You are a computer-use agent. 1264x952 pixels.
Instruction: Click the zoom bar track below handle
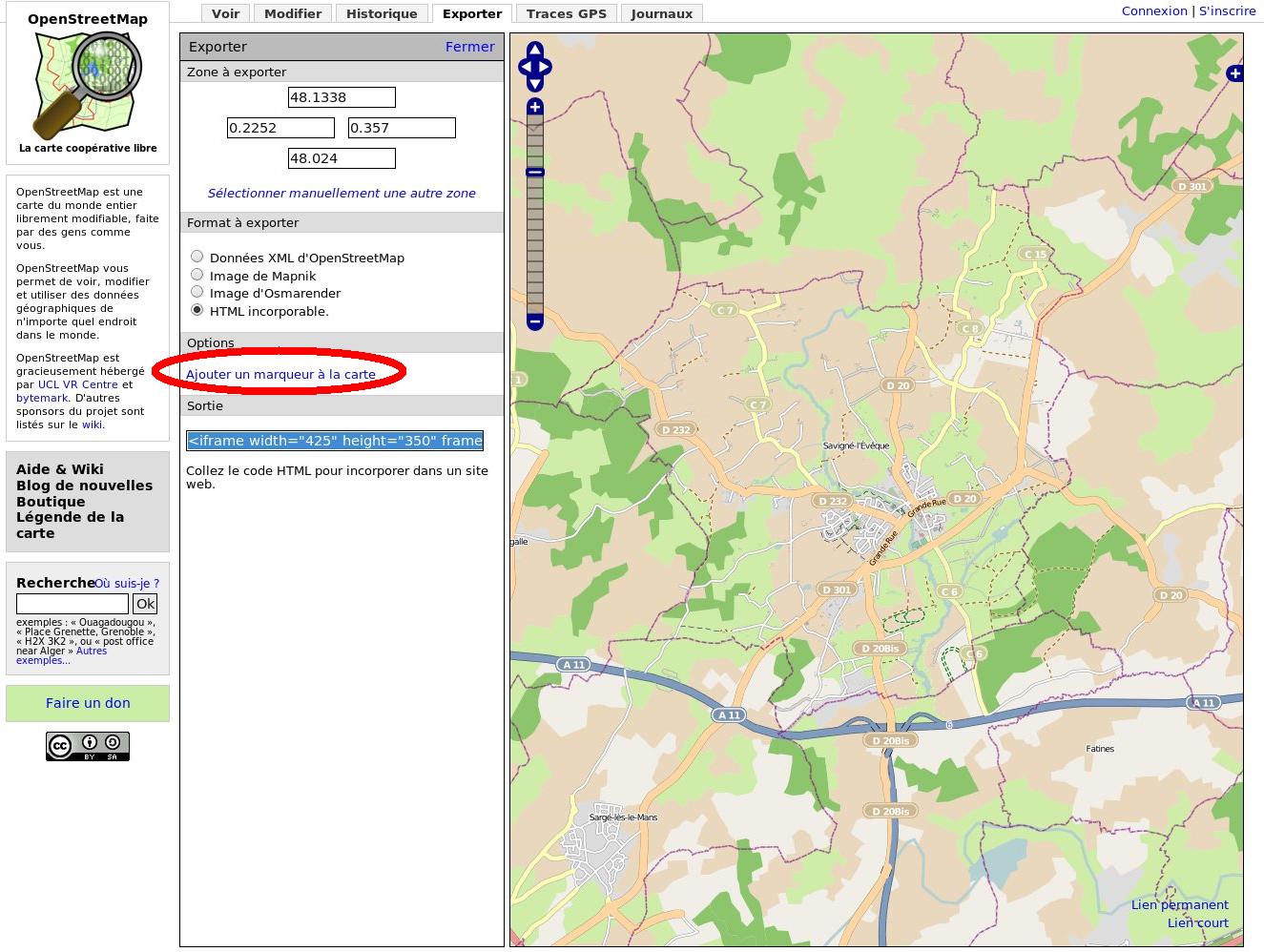coord(535,245)
